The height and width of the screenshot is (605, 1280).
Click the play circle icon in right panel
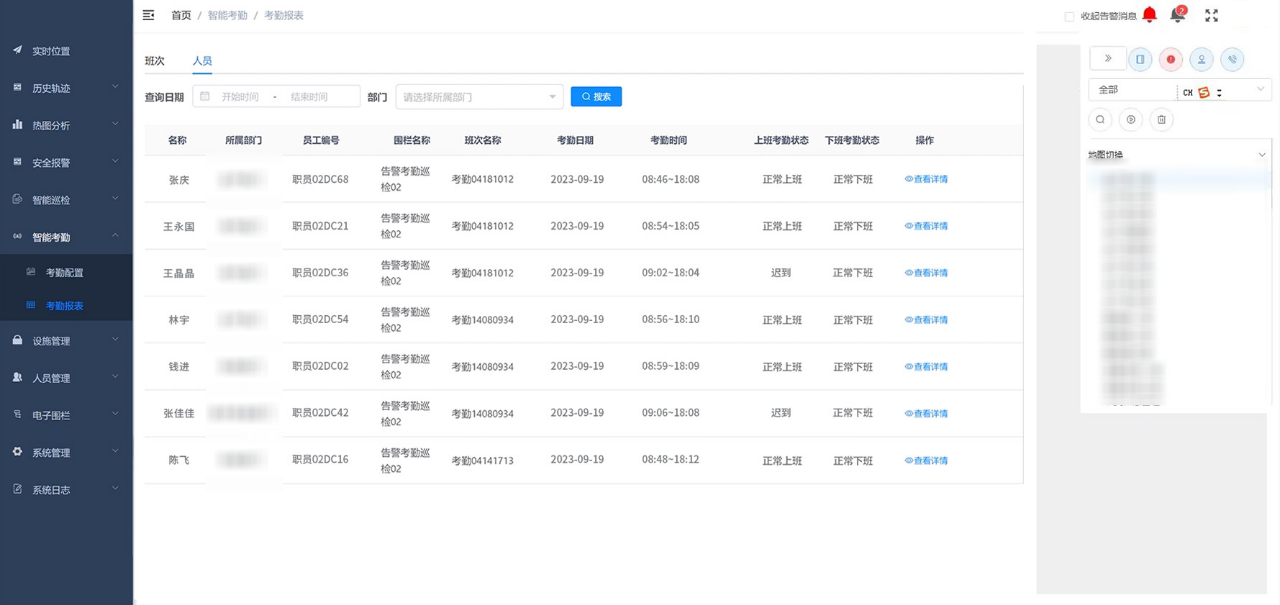(1131, 120)
